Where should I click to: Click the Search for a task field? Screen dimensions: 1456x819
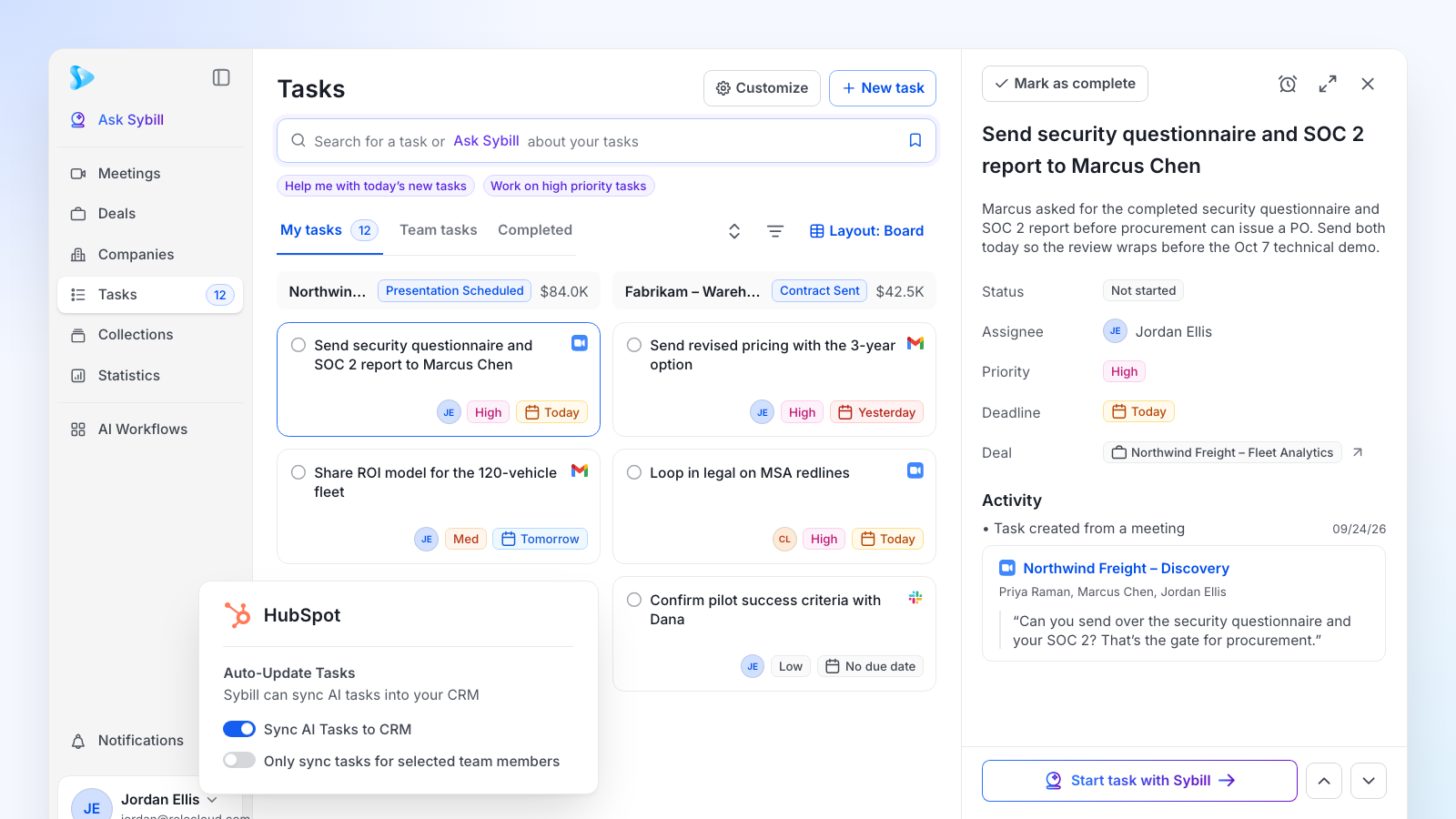pyautogui.click(x=606, y=141)
